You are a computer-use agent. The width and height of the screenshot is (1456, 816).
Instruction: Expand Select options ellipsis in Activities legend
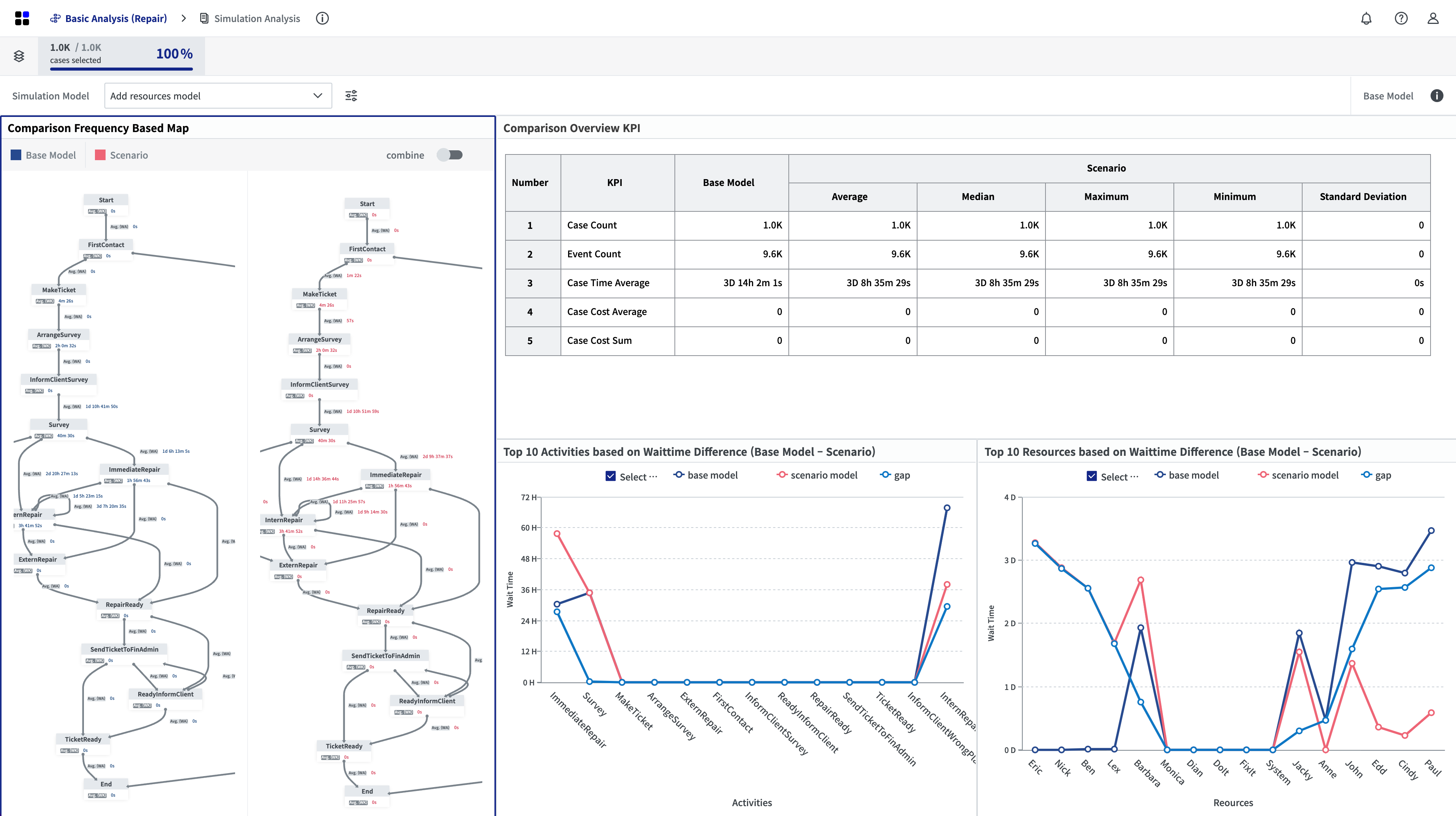654,476
